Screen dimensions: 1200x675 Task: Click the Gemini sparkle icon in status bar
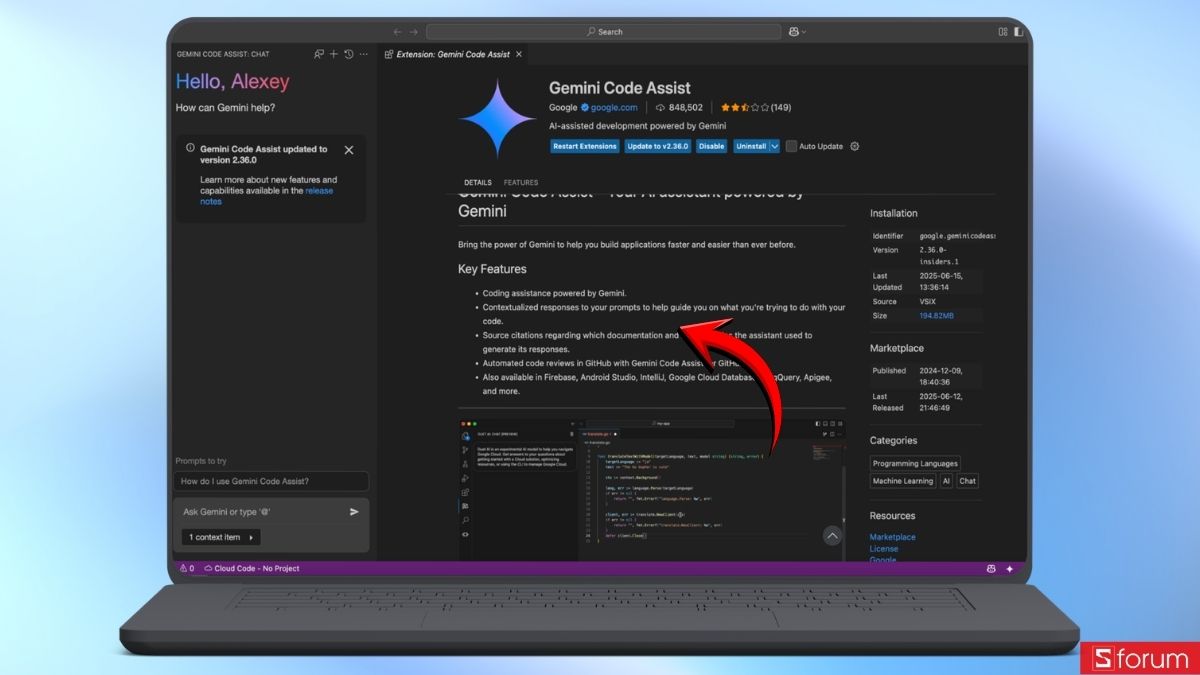click(1009, 568)
